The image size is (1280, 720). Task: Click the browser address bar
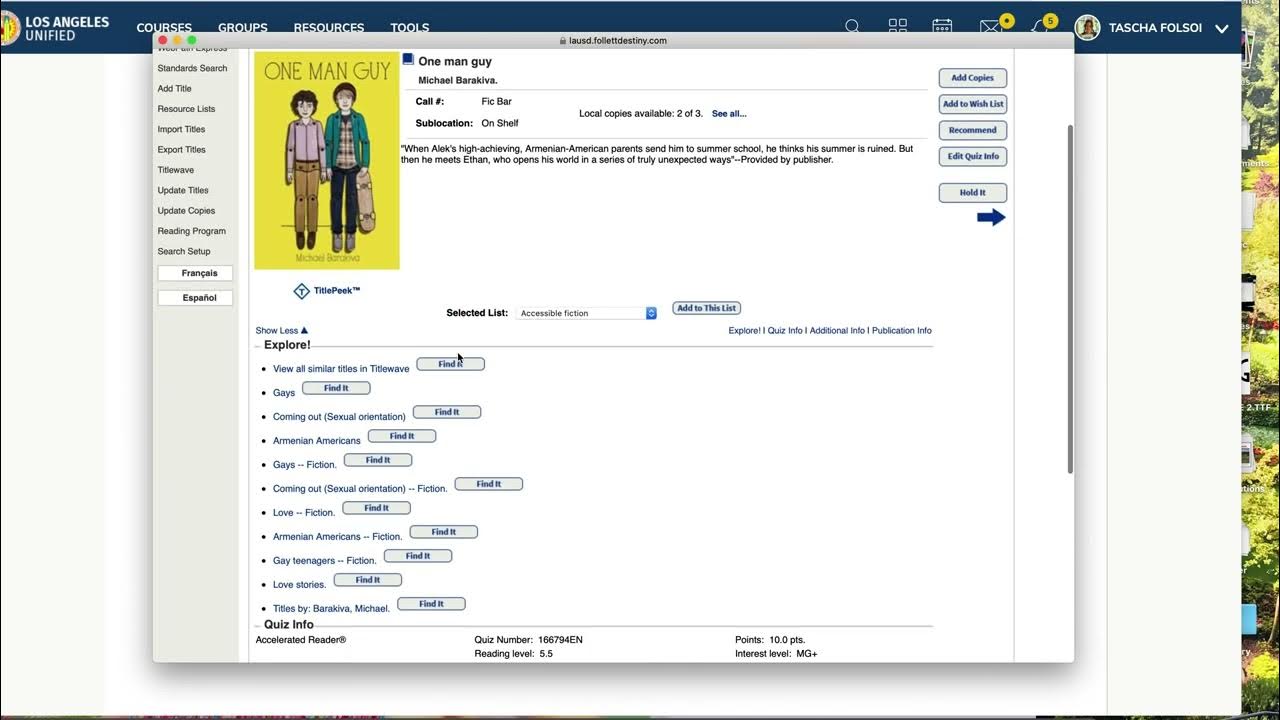click(x=613, y=41)
